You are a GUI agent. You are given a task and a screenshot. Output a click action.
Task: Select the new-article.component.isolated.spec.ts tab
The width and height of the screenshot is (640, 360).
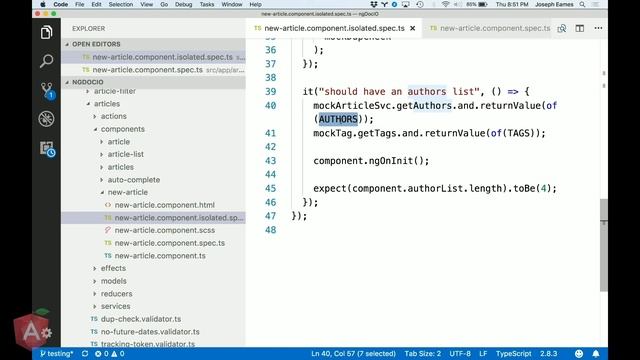point(334,28)
